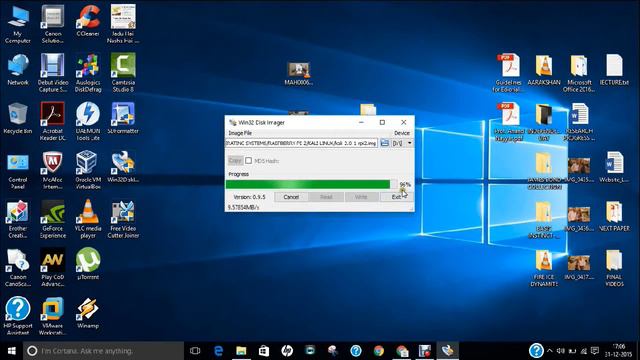The image size is (640, 360).
Task: Open the Brother Creative desktop shortcut
Action: 18,219
